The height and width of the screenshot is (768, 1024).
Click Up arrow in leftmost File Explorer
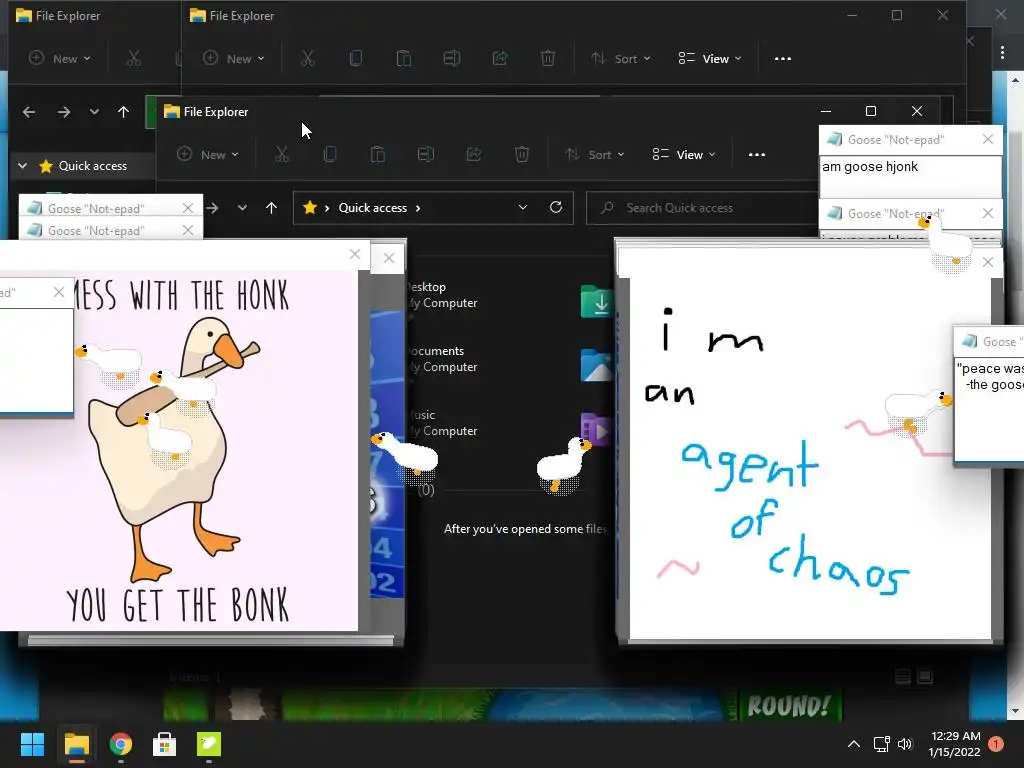pyautogui.click(x=123, y=112)
